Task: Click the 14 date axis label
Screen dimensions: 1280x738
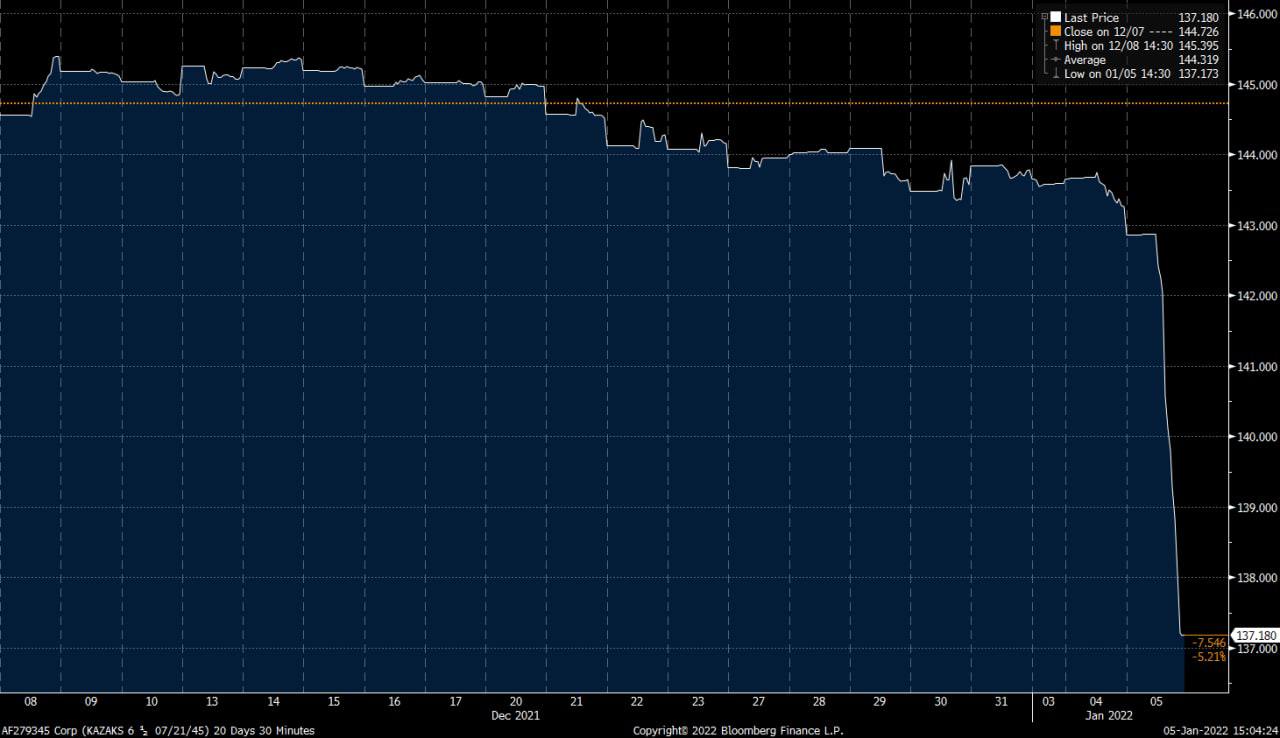Action: (x=273, y=702)
